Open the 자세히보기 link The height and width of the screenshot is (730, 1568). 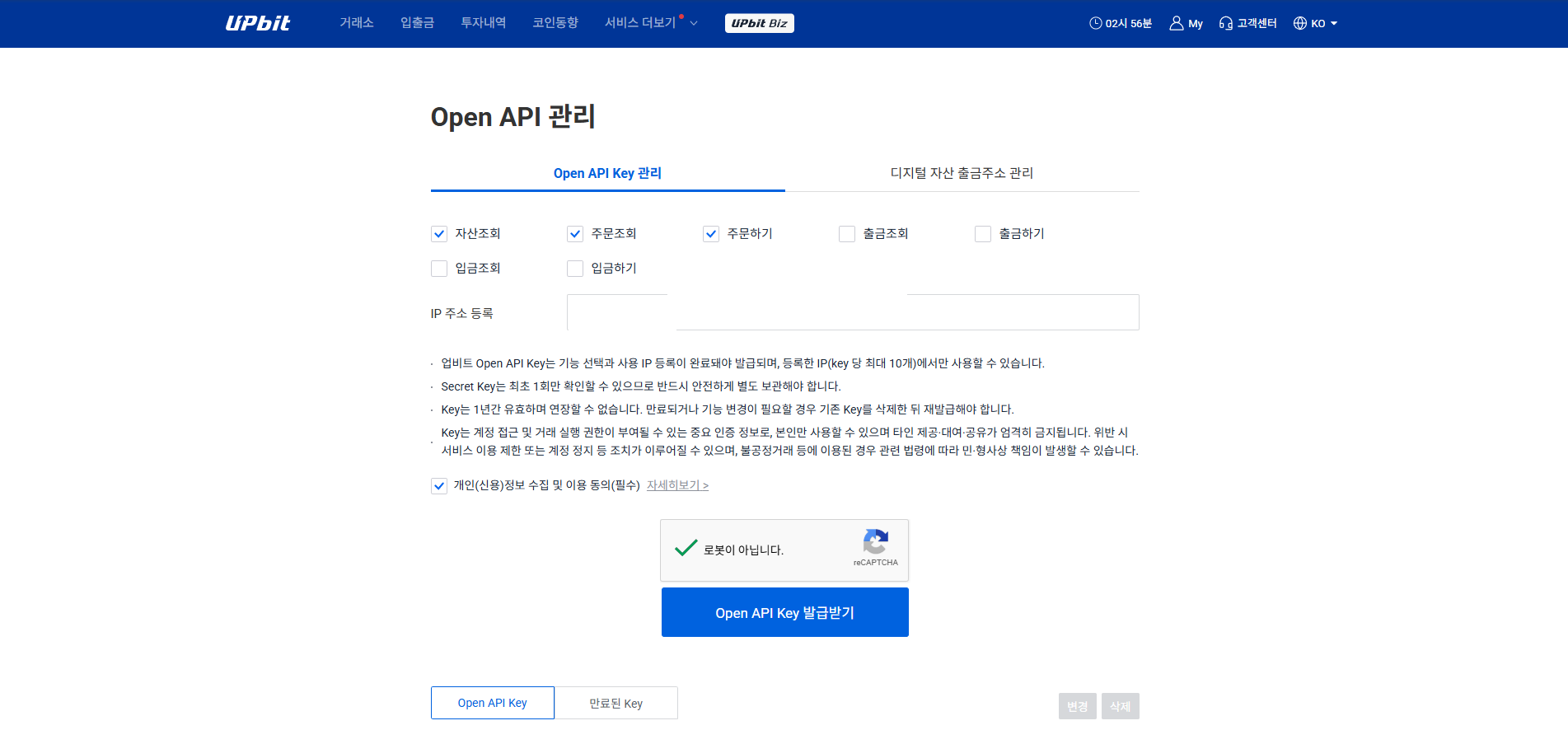point(677,485)
